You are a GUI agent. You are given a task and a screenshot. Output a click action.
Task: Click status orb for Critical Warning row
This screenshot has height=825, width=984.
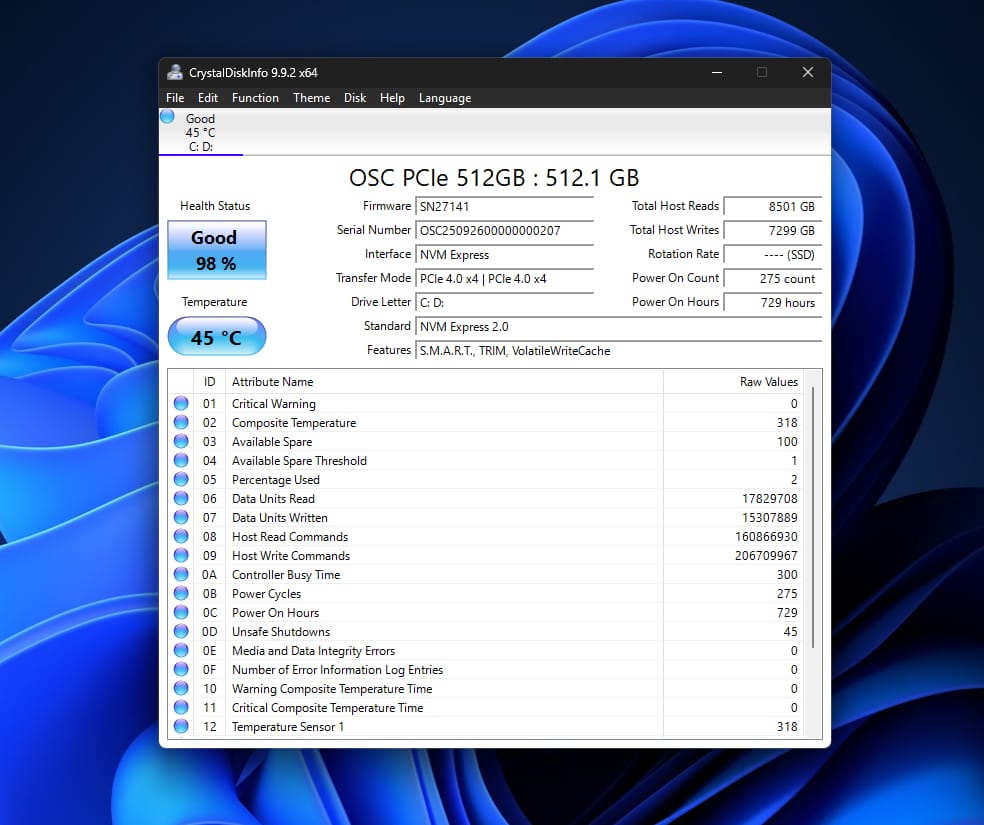click(181, 403)
